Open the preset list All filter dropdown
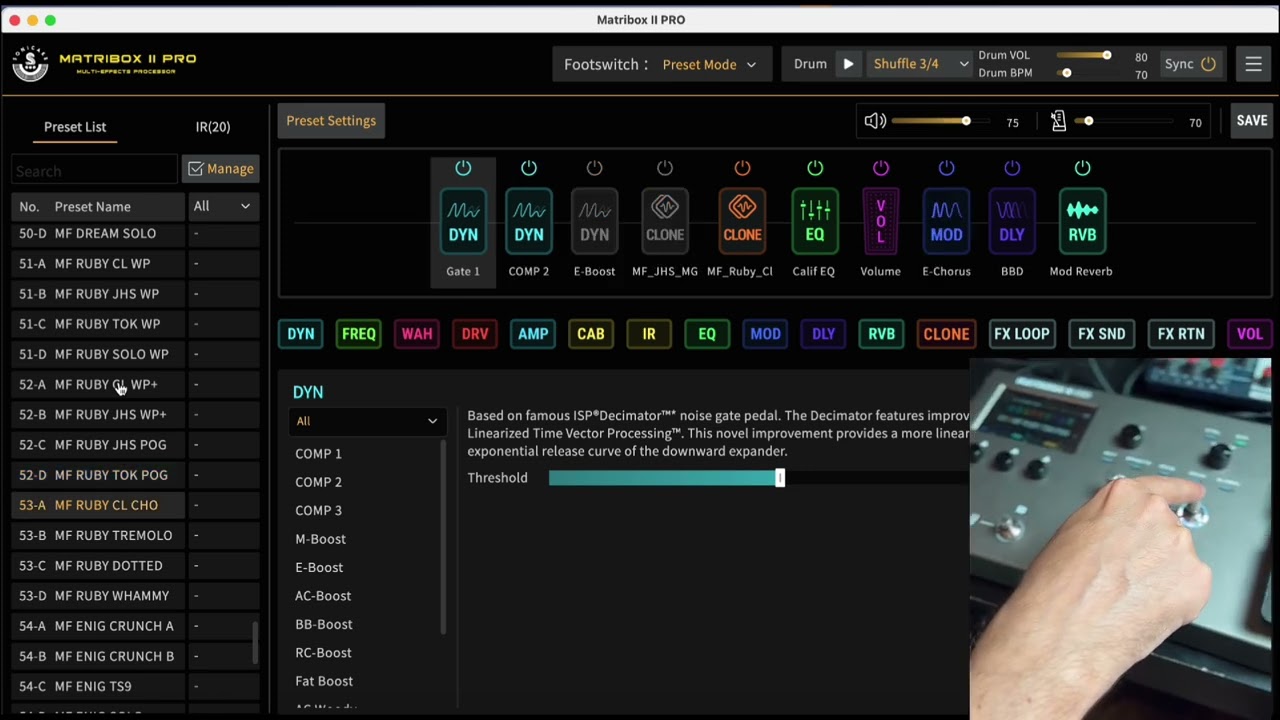Screen dimensions: 1280x720 click(222, 206)
